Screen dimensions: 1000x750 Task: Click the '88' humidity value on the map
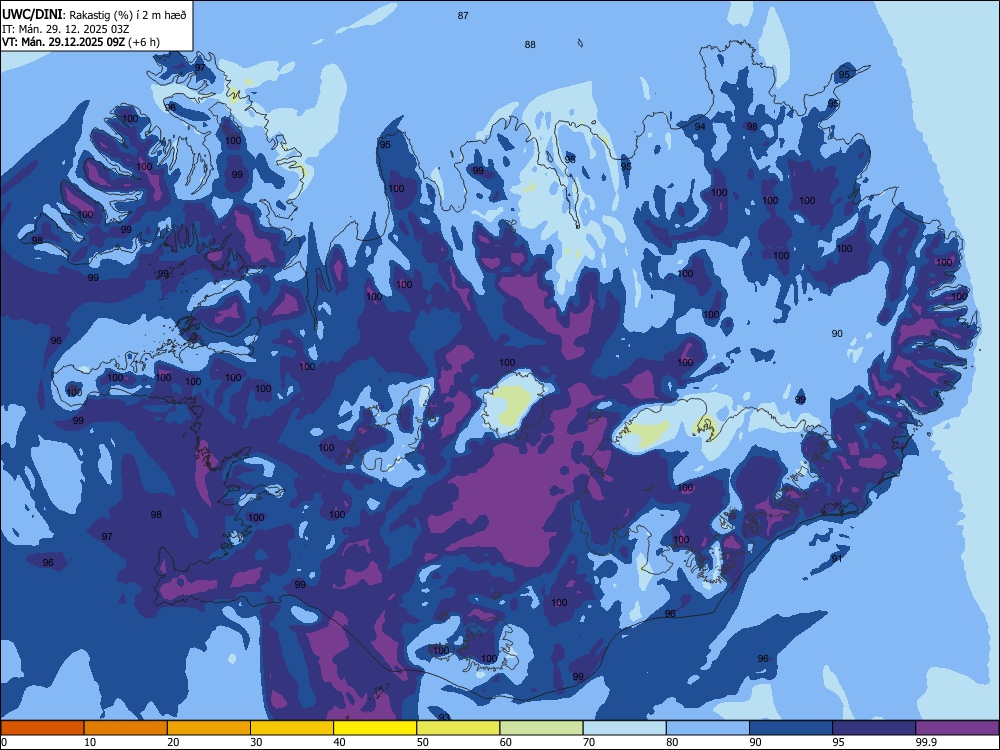530,45
